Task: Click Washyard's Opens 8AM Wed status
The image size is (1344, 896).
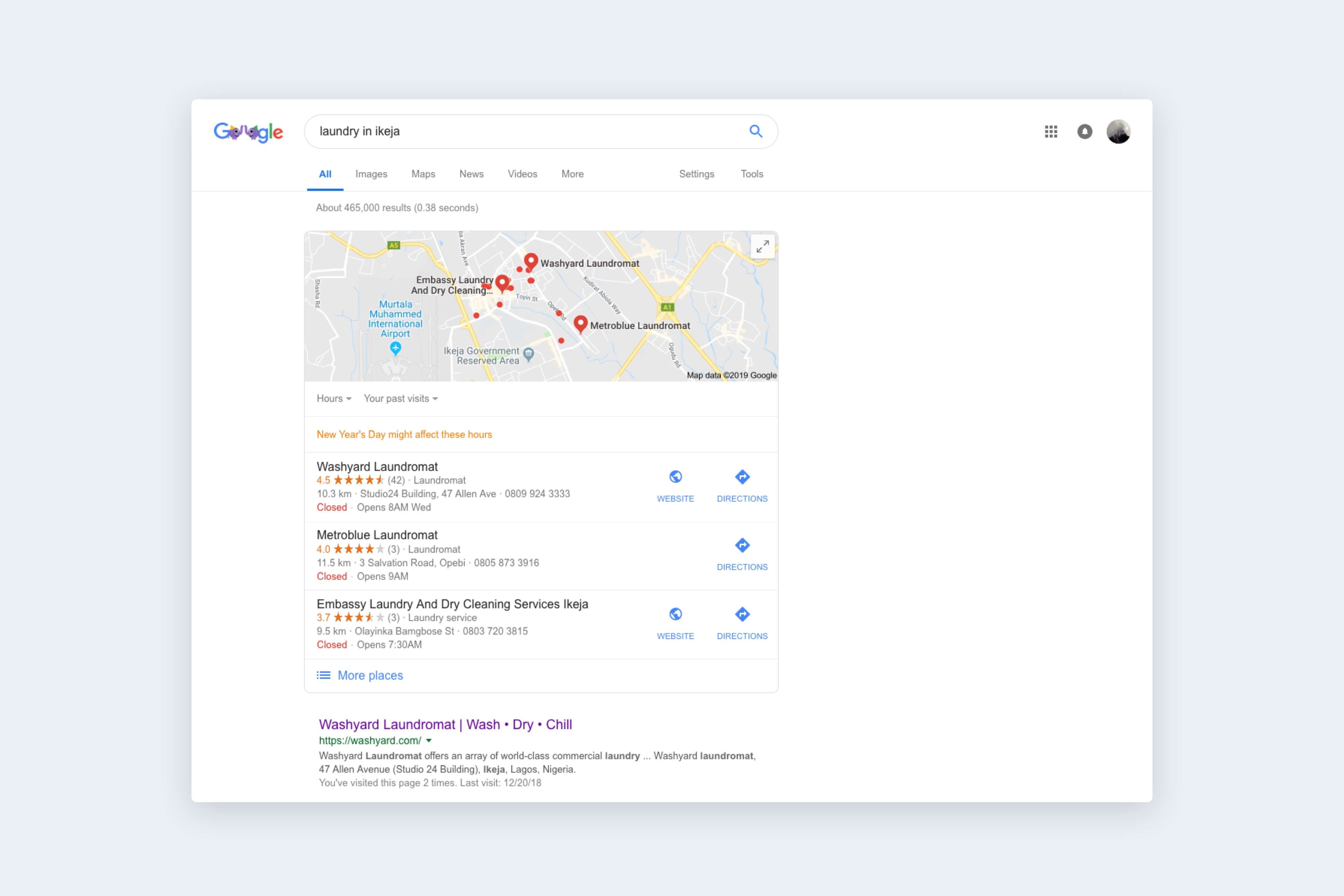Action: 394,507
